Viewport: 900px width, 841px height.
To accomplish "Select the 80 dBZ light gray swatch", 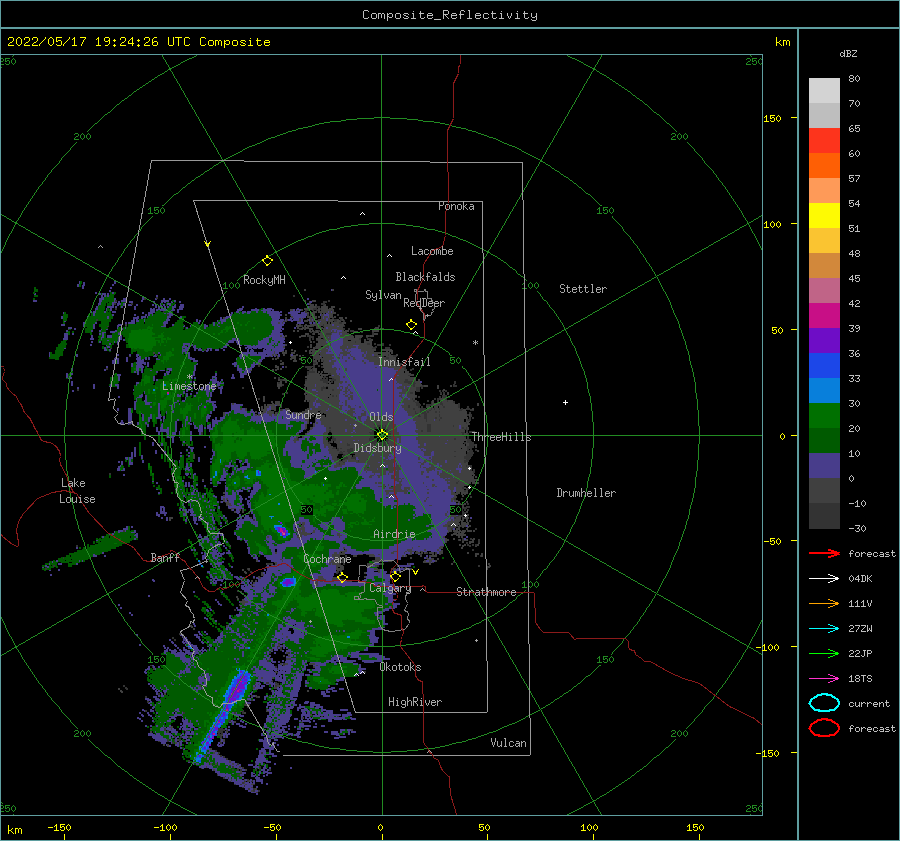I will click(x=824, y=90).
